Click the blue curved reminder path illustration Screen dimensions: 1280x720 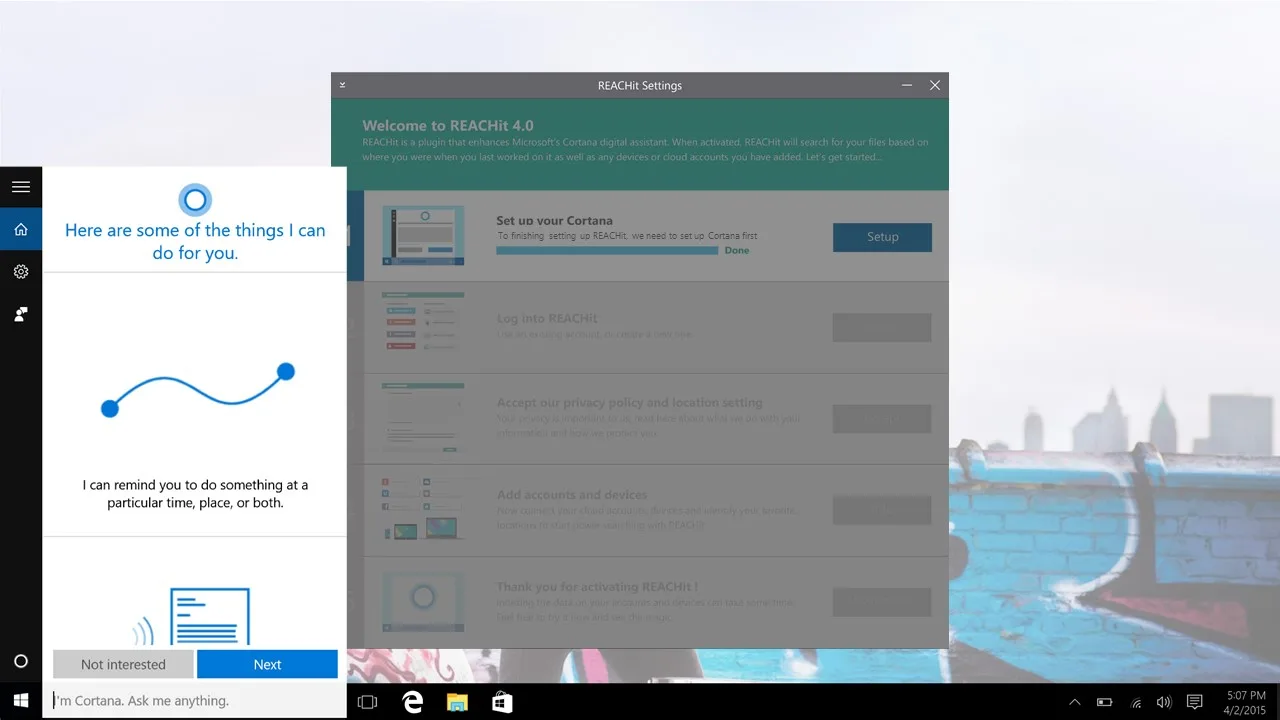198,390
